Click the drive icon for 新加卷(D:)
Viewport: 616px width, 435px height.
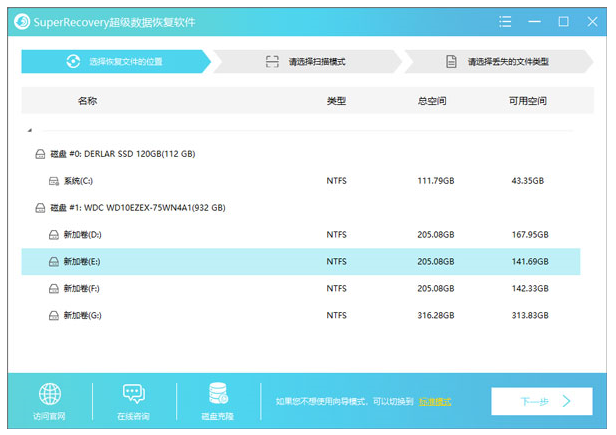(x=54, y=235)
